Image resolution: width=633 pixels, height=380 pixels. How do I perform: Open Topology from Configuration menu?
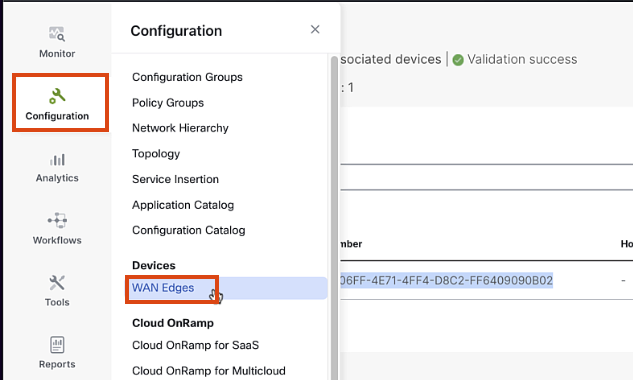click(156, 153)
